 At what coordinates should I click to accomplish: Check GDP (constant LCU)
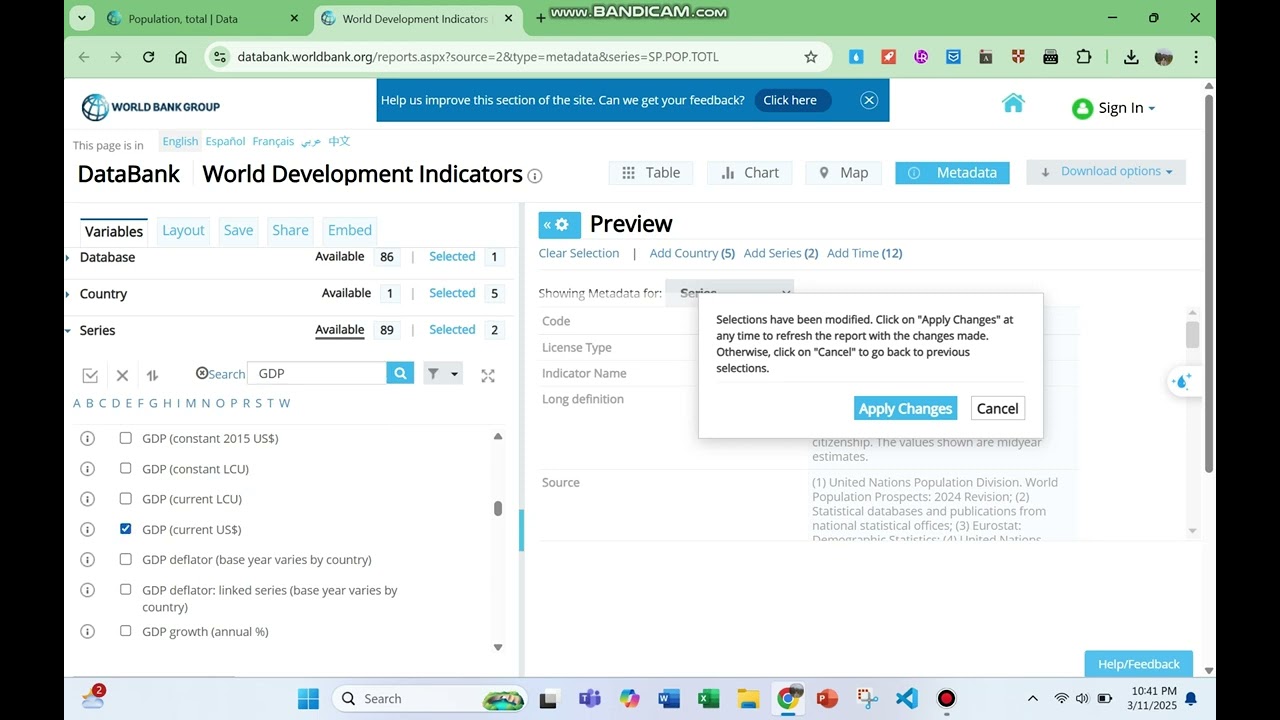125,468
